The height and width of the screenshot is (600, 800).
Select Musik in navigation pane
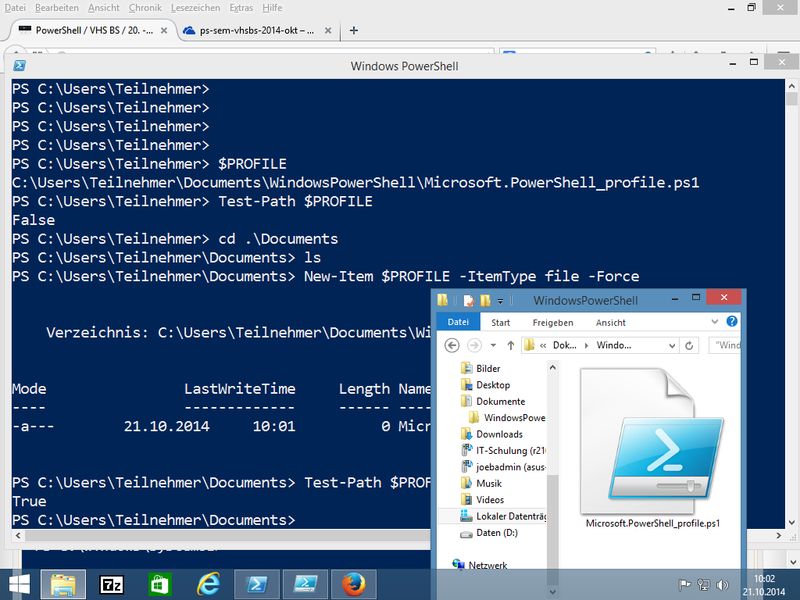489,483
